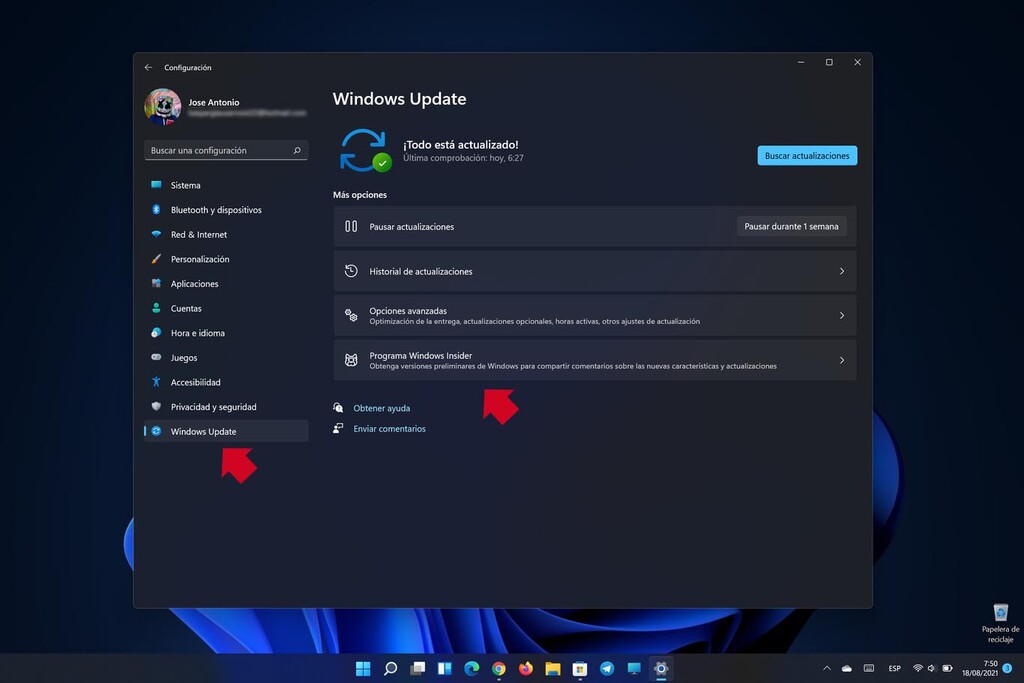Open Cuentas settings
Image resolution: width=1024 pixels, height=683 pixels.
tap(226, 308)
